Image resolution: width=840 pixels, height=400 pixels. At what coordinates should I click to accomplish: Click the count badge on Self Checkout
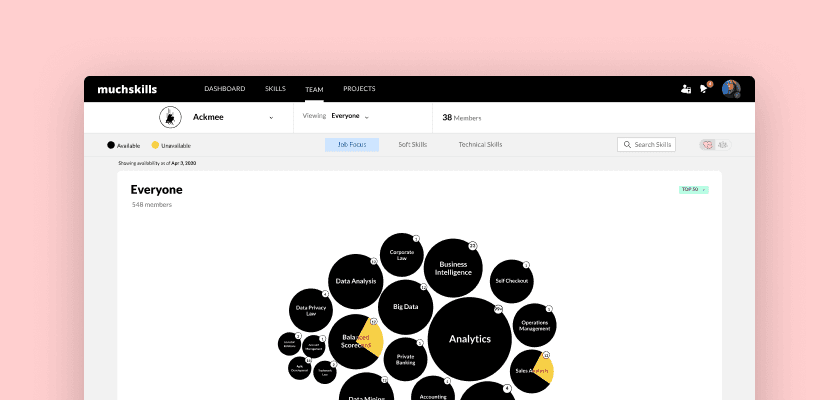tap(526, 265)
